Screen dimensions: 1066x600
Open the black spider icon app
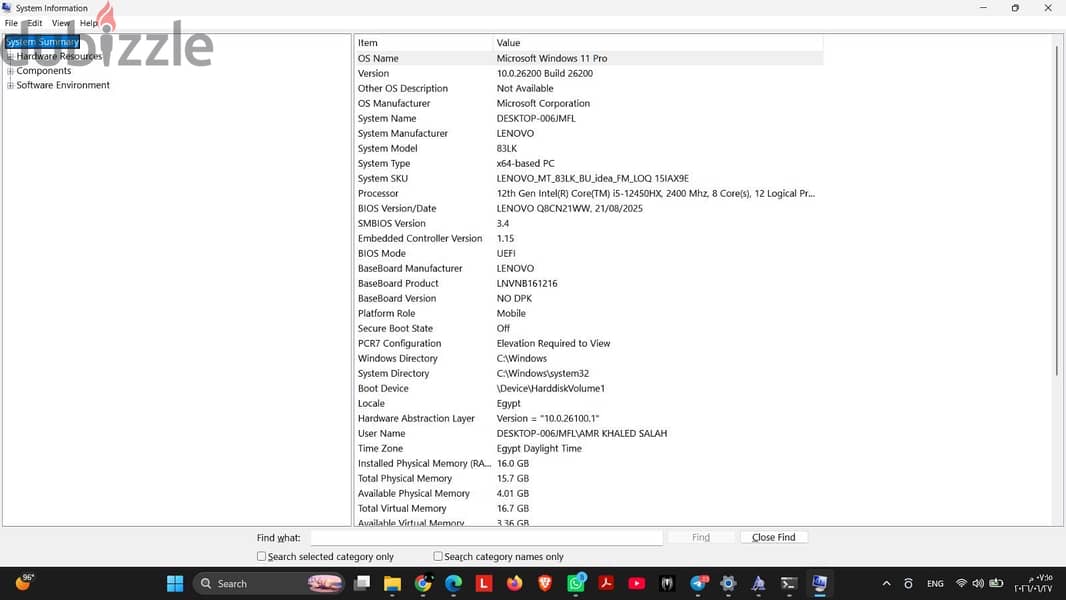667,584
